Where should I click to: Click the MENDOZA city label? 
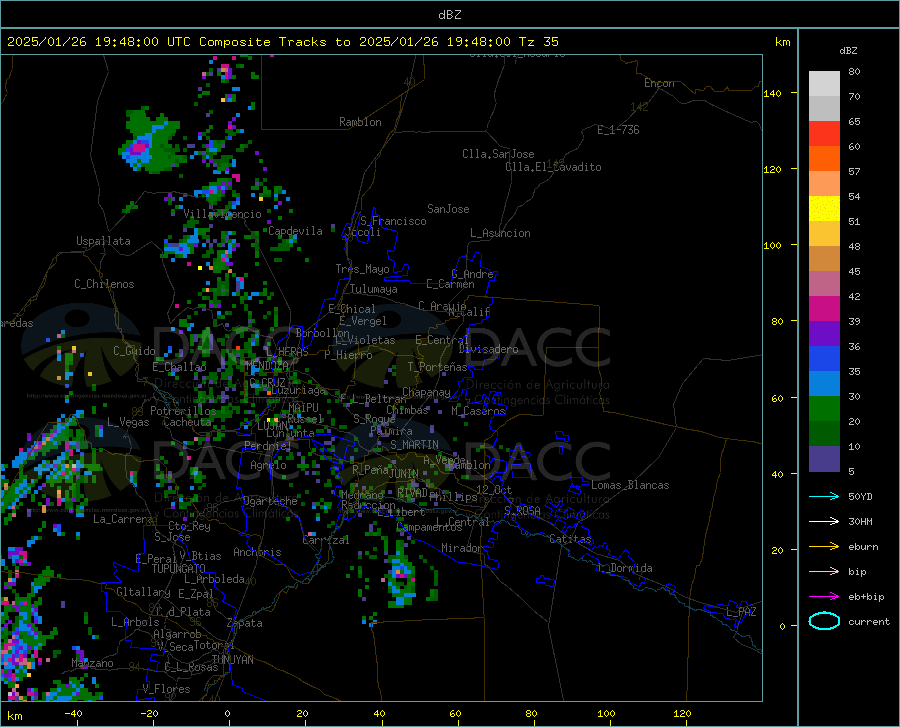pyautogui.click(x=267, y=366)
